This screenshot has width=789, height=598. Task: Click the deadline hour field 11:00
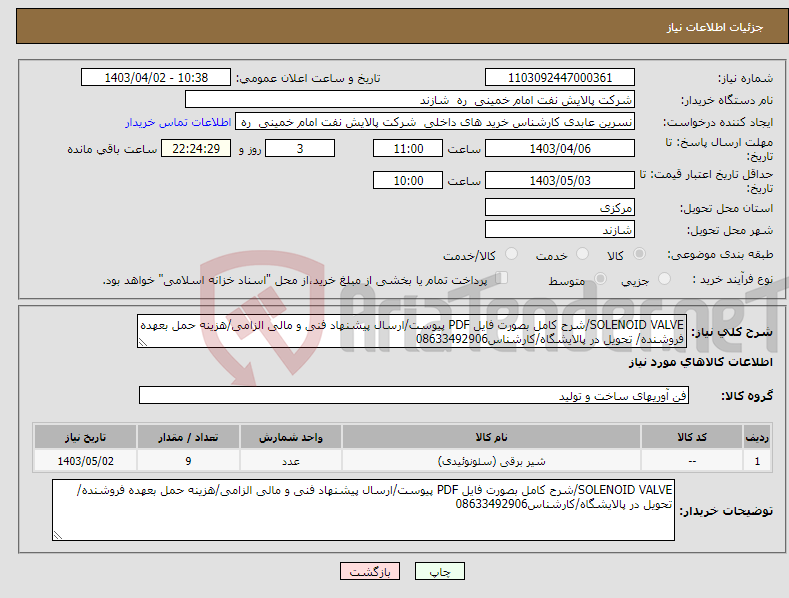coord(408,148)
